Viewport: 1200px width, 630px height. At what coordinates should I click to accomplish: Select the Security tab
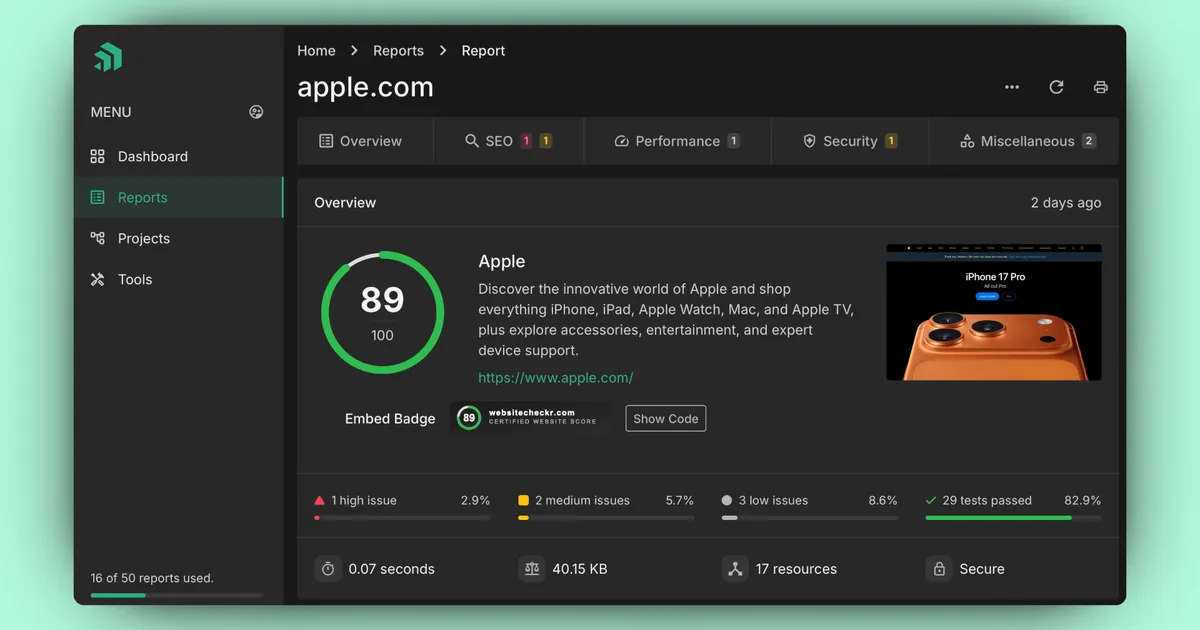click(x=849, y=141)
